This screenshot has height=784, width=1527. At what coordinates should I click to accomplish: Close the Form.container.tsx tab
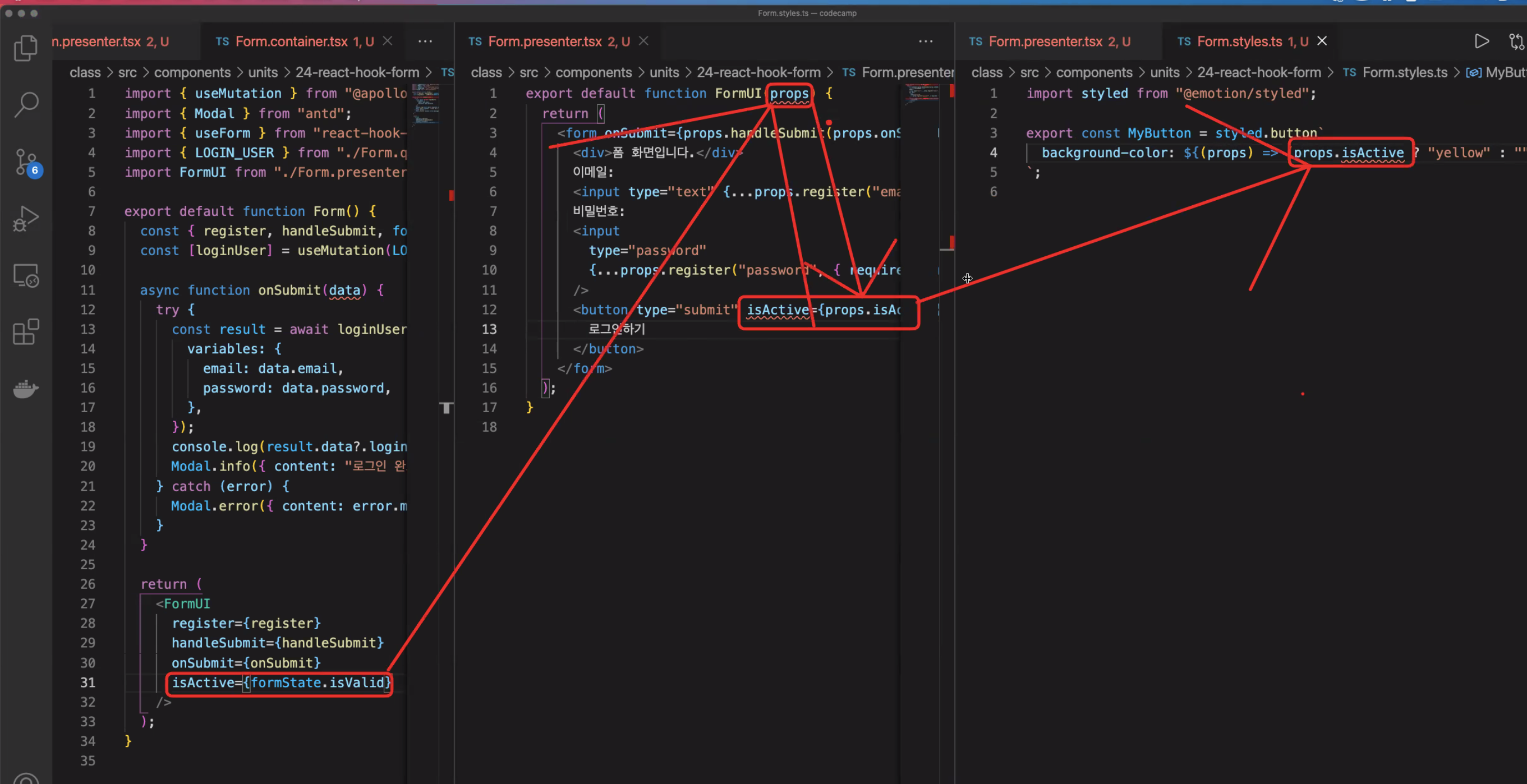coord(388,41)
